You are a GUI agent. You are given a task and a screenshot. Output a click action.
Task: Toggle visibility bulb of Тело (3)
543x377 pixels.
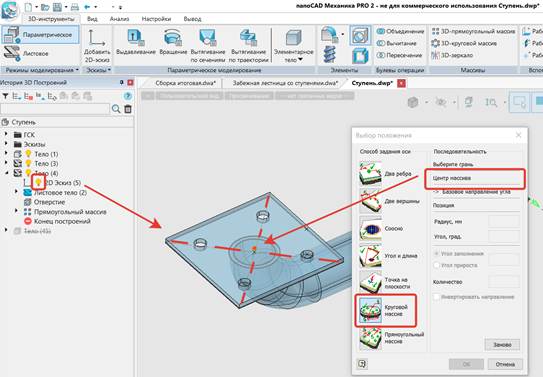pyautogui.click(x=28, y=163)
